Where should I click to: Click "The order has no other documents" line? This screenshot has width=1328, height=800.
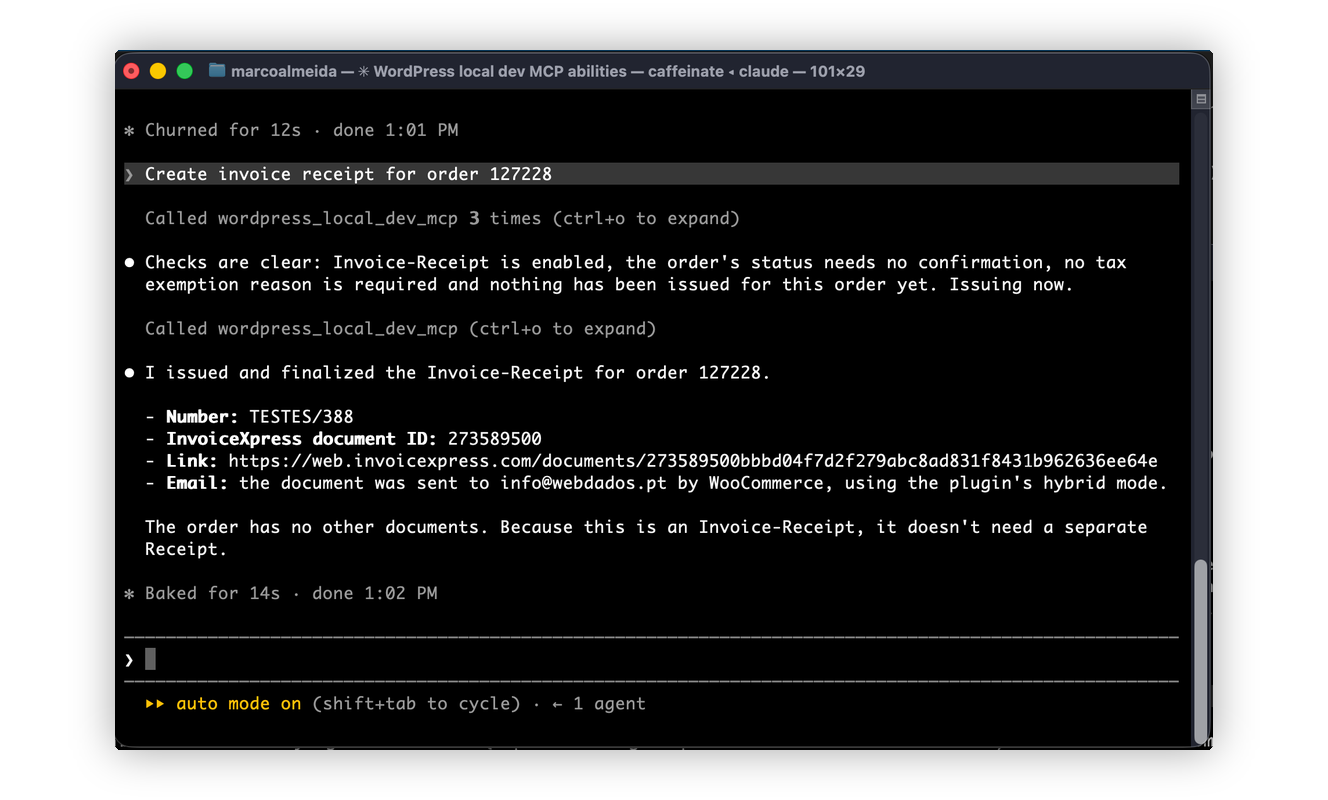tap(645, 527)
